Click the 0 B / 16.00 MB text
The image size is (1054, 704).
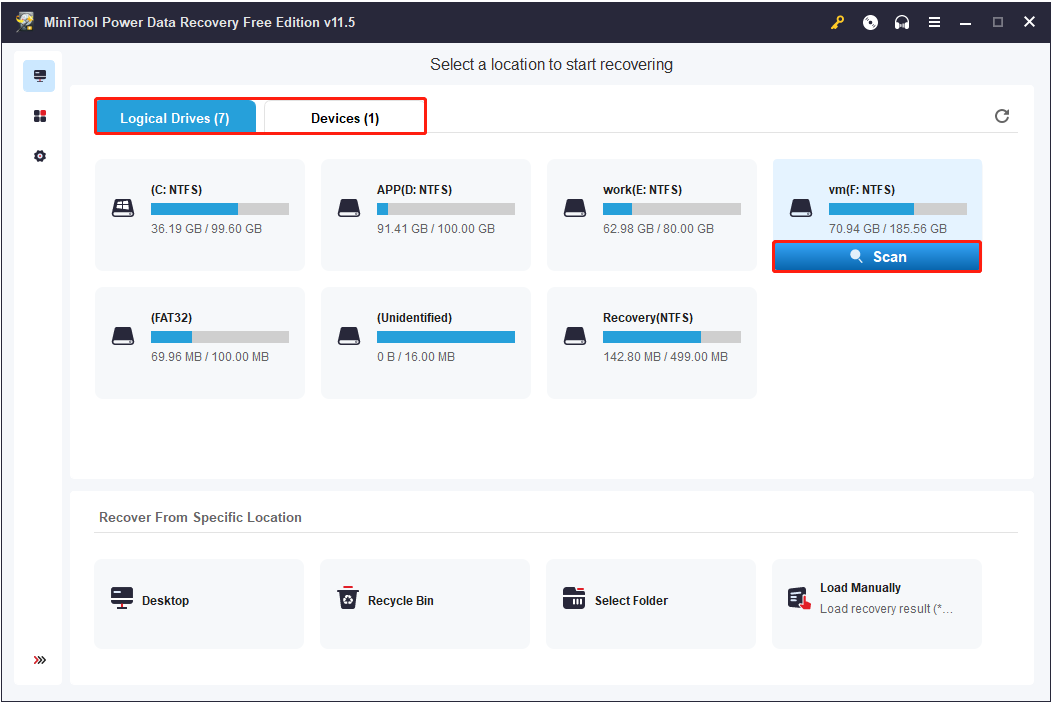point(415,356)
